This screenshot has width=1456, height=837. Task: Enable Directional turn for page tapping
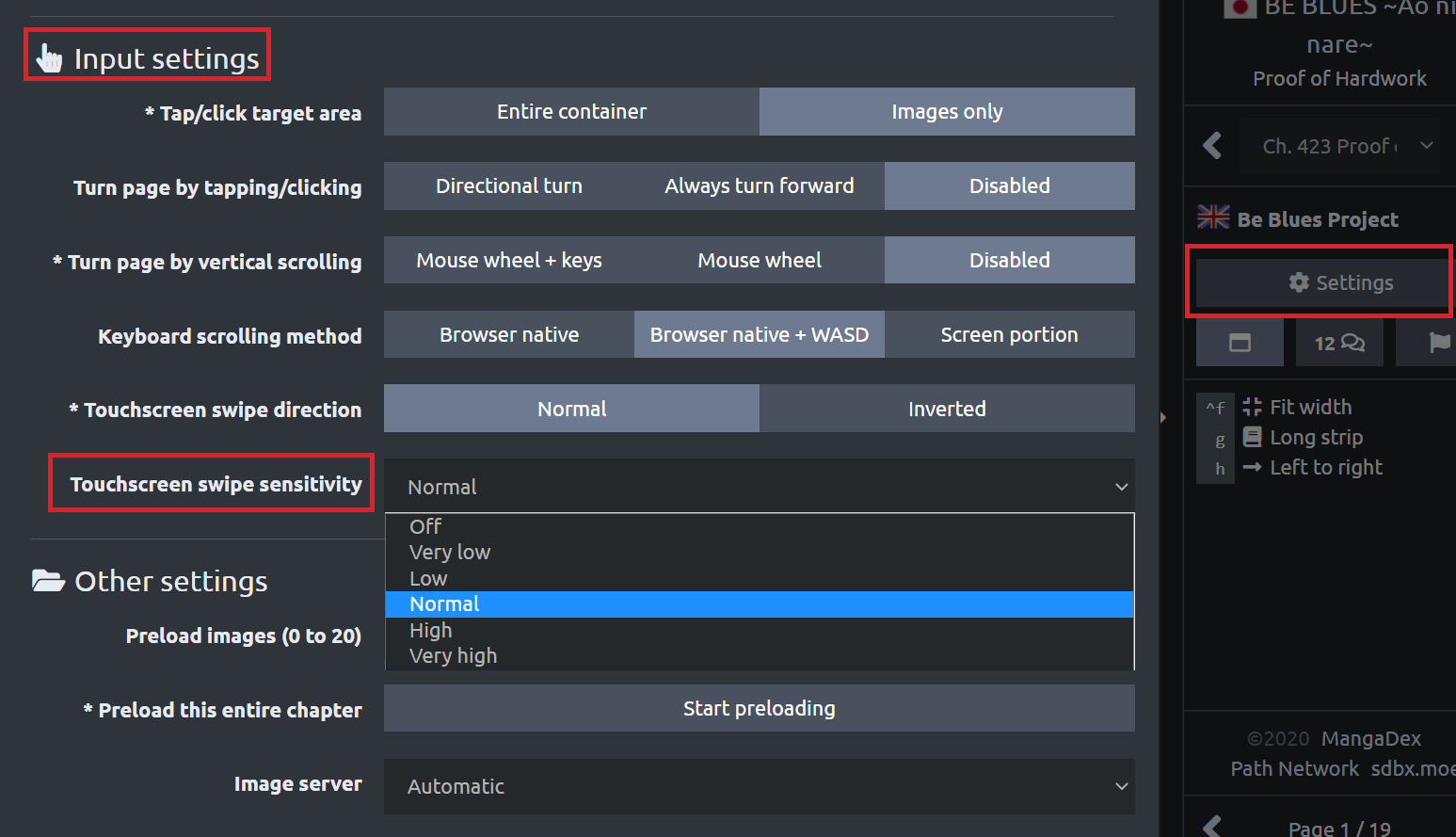click(508, 186)
